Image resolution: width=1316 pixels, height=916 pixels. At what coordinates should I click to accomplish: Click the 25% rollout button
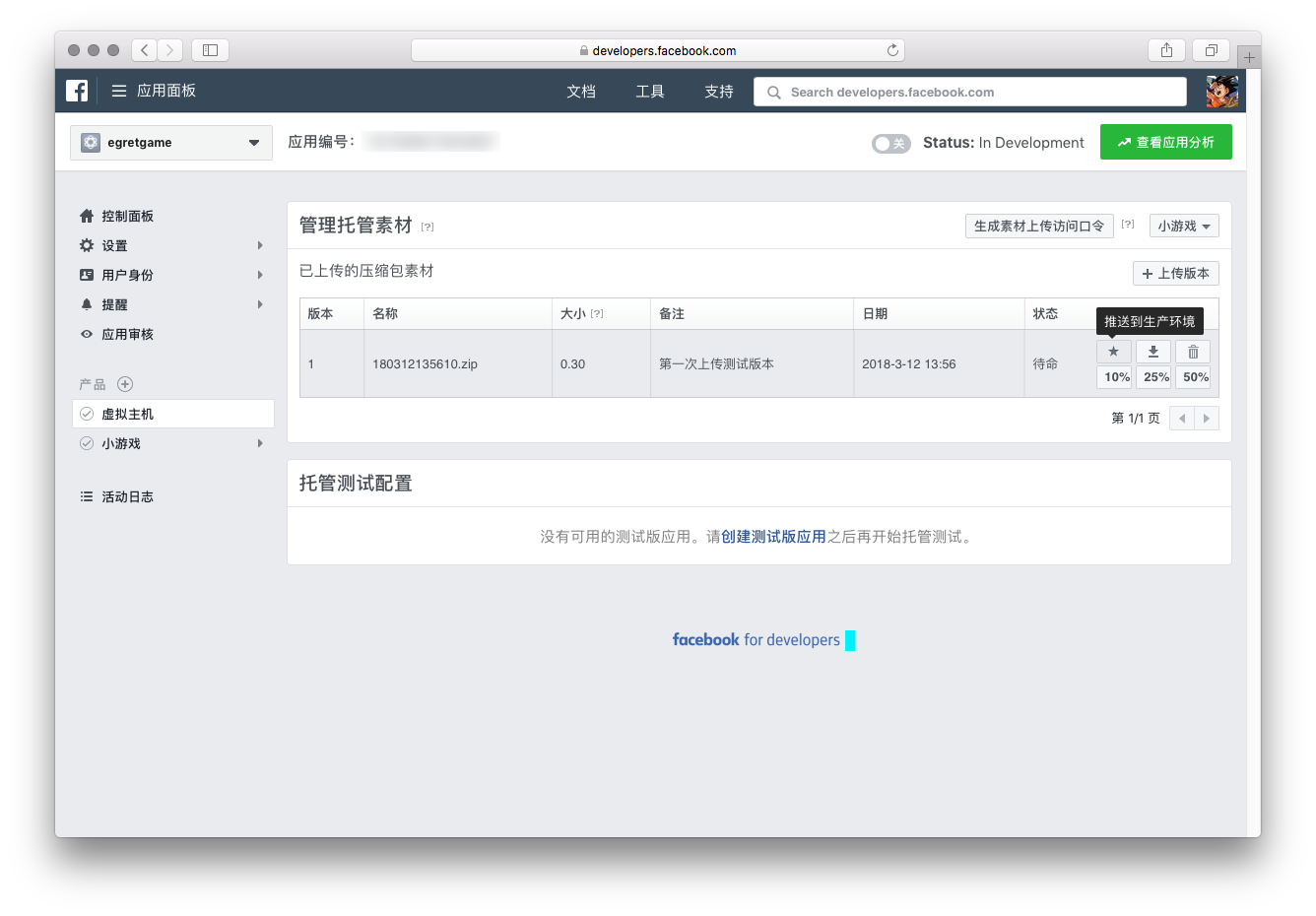[x=1155, y=377]
